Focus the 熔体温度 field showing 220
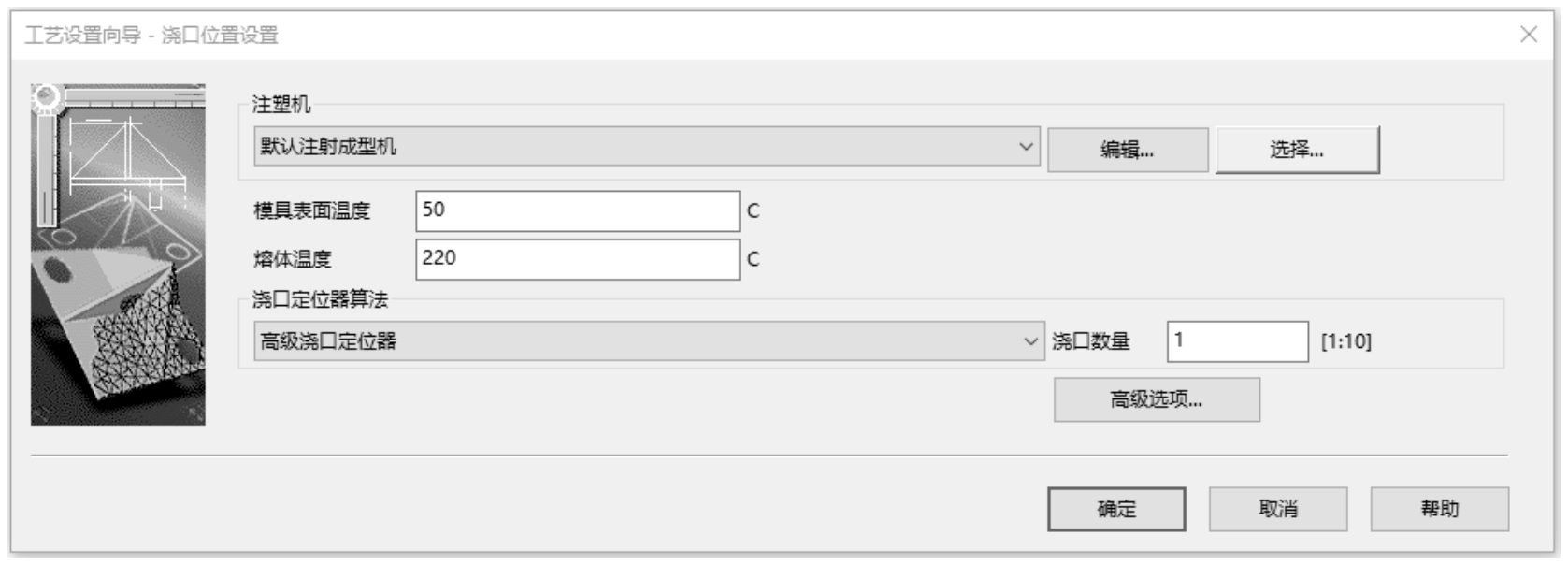The height and width of the screenshot is (565, 1568). [x=578, y=259]
